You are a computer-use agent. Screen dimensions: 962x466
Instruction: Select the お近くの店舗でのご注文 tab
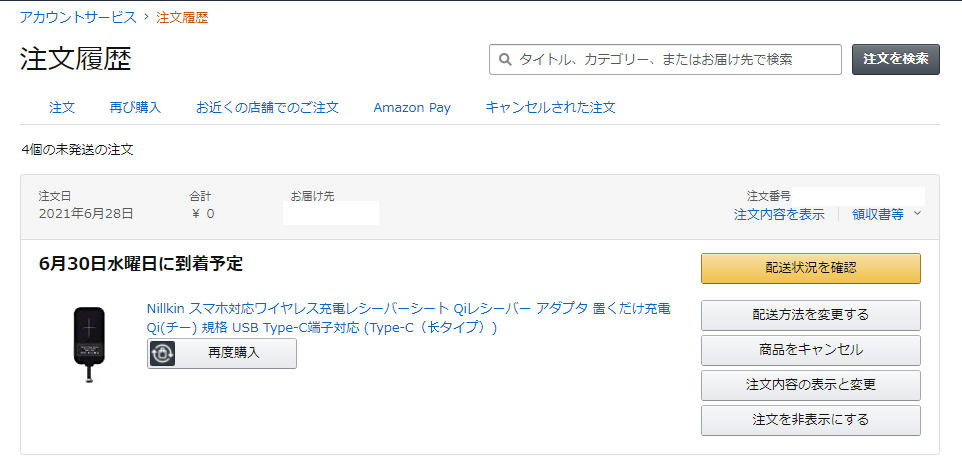(267, 108)
